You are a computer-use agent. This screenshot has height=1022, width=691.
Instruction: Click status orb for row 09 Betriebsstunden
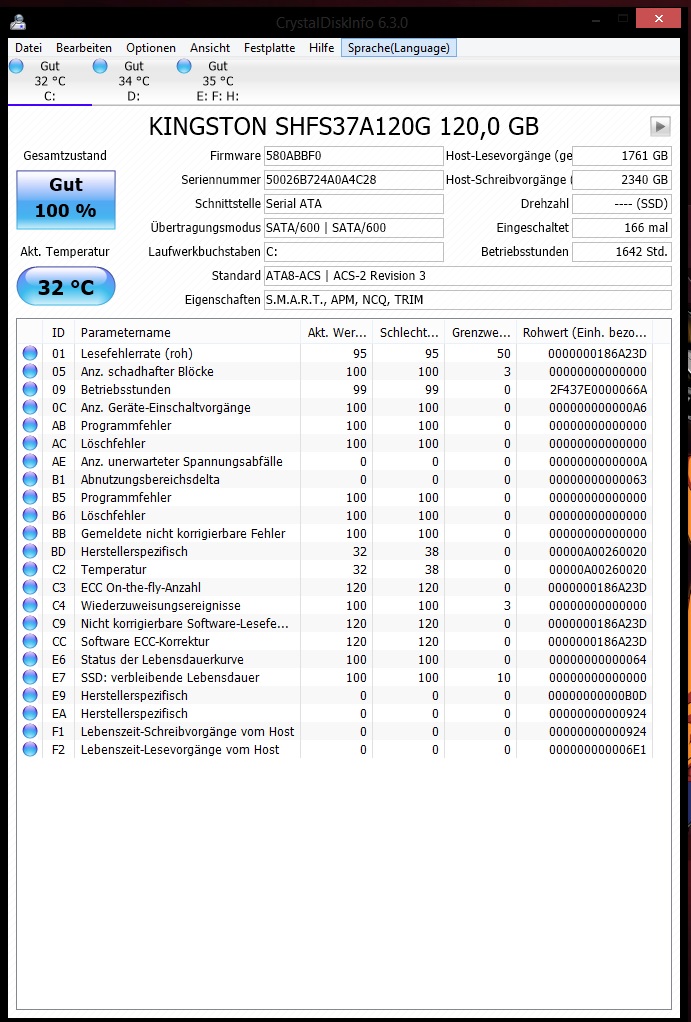[30, 389]
